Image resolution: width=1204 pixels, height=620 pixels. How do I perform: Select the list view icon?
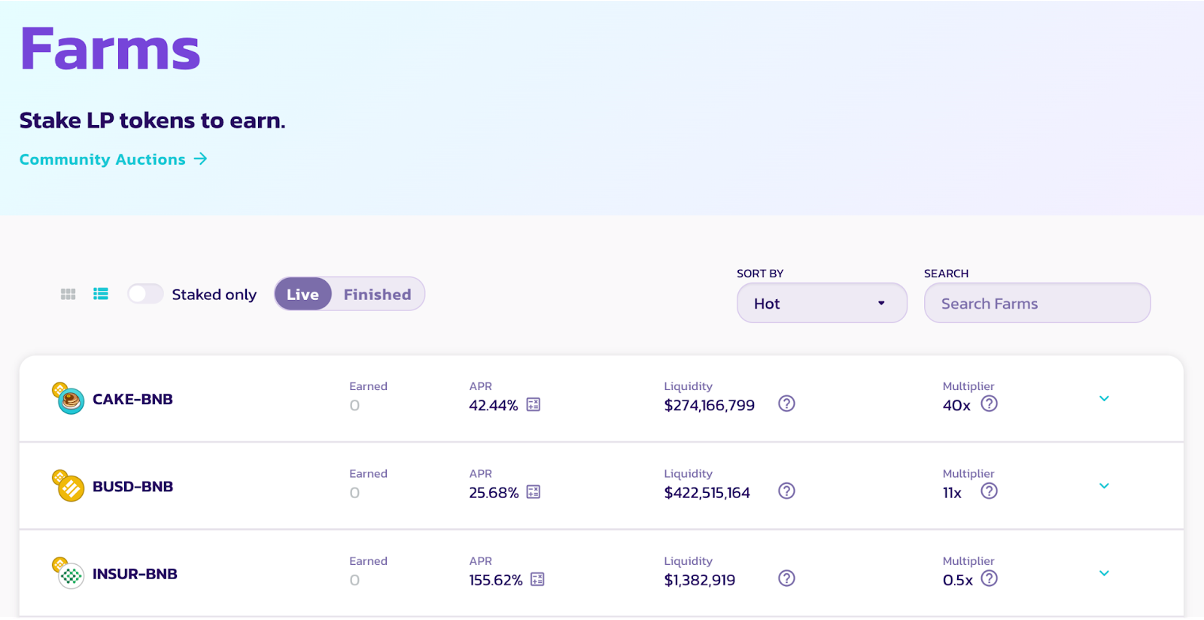tap(101, 294)
